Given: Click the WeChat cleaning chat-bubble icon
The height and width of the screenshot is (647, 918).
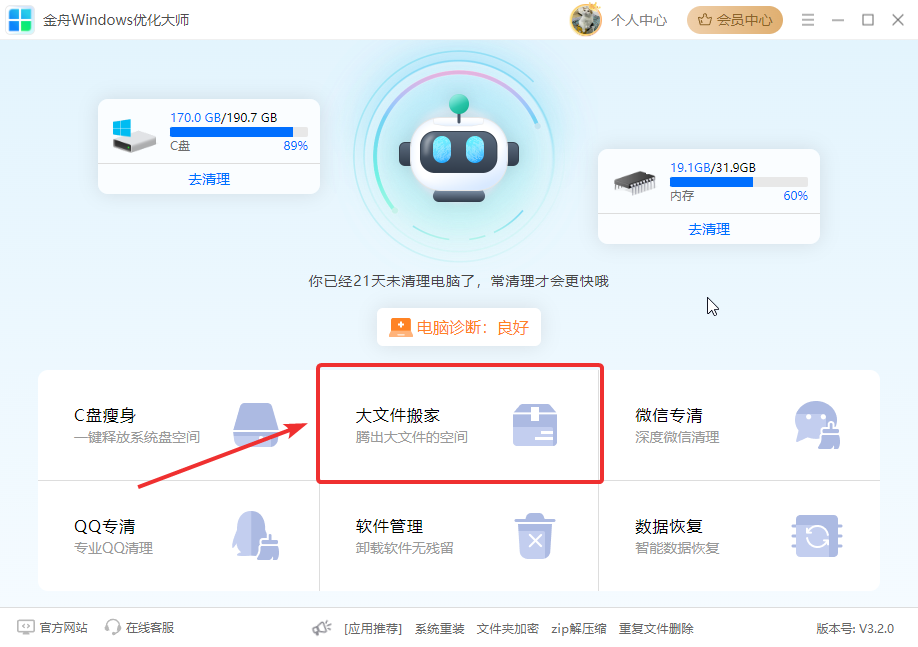Looking at the screenshot, I should 817,425.
